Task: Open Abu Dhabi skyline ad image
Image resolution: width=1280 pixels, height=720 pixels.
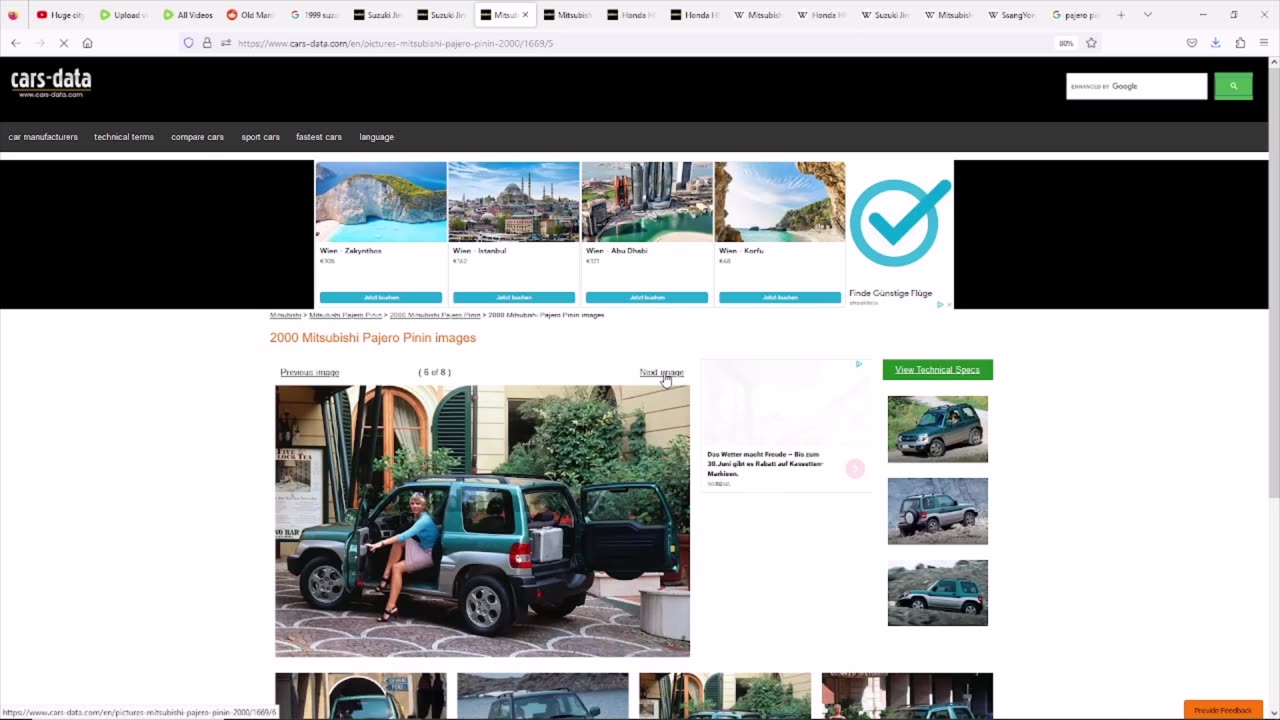Action: 647,202
